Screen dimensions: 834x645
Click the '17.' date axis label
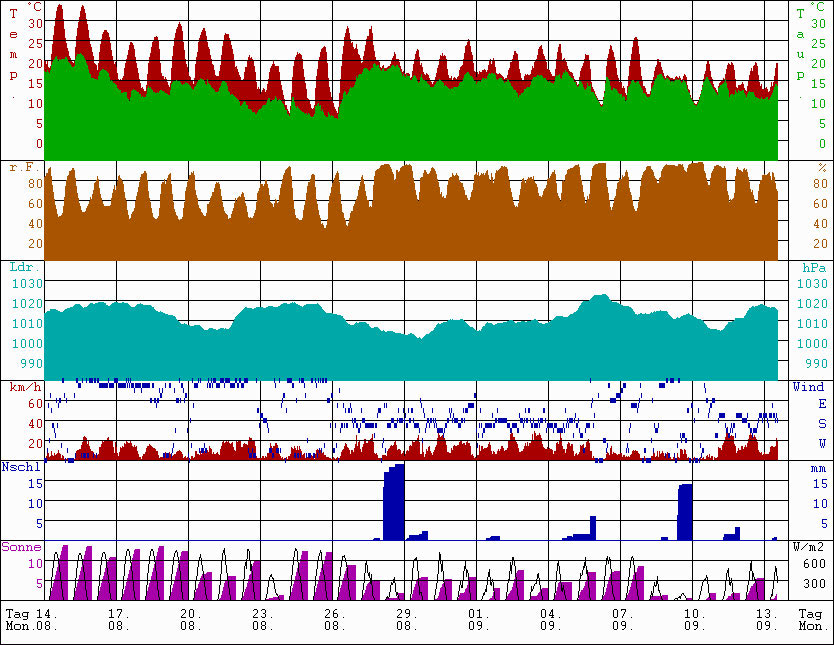pos(119,614)
